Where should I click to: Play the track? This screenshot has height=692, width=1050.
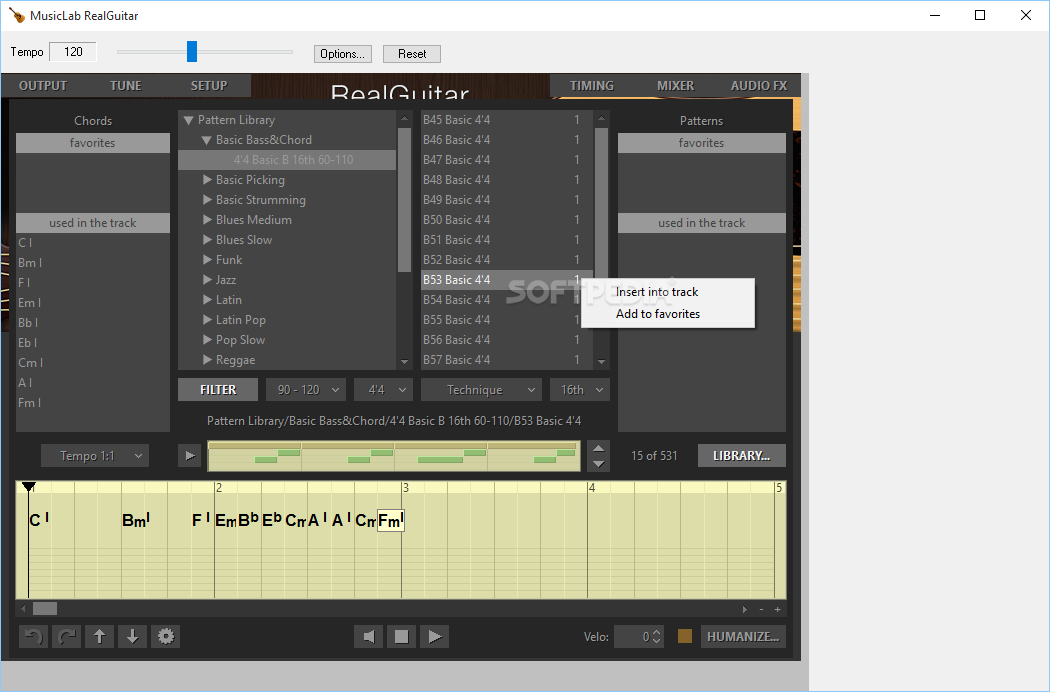click(435, 636)
